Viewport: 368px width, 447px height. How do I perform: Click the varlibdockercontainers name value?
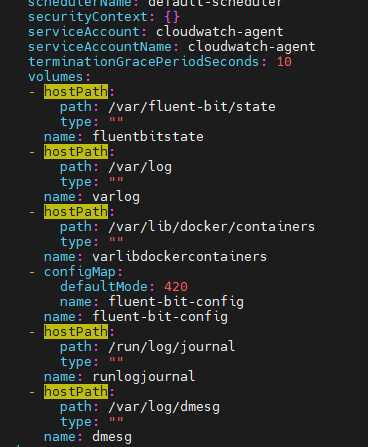click(180, 257)
